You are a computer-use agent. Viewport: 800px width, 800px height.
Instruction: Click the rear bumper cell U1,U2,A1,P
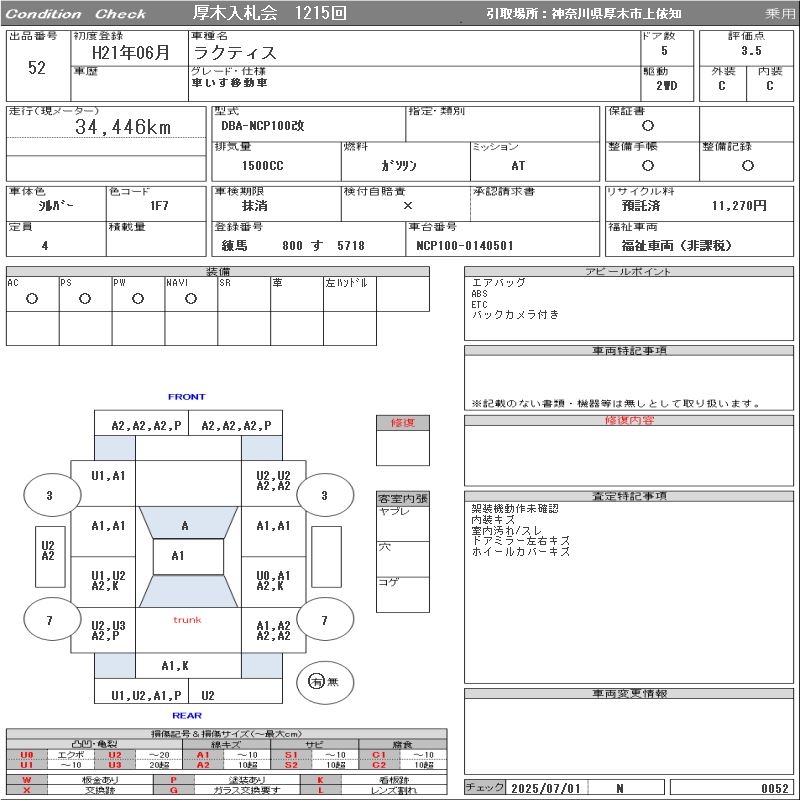(x=146, y=695)
